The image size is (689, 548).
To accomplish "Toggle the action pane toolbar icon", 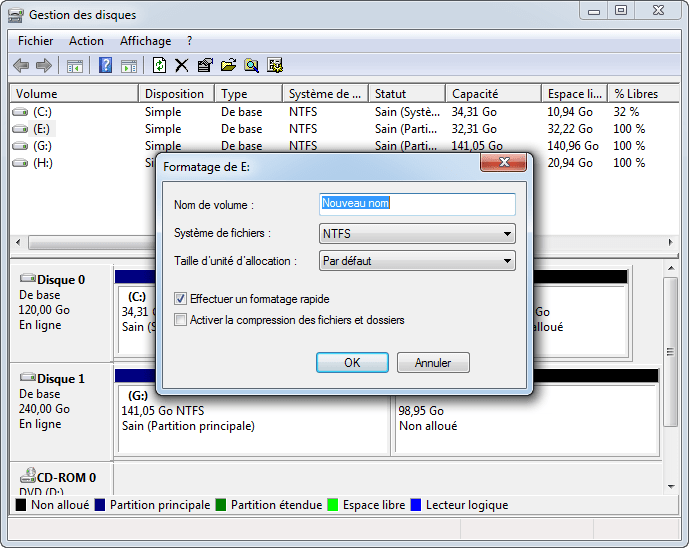I will pyautogui.click(x=129, y=66).
